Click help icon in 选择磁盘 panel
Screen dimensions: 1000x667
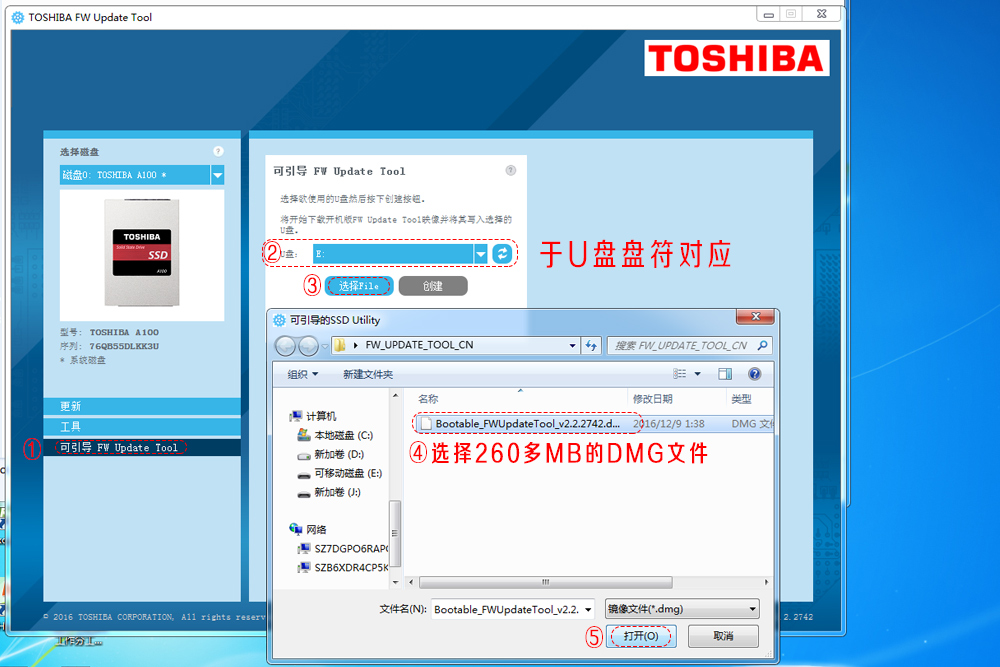218,151
